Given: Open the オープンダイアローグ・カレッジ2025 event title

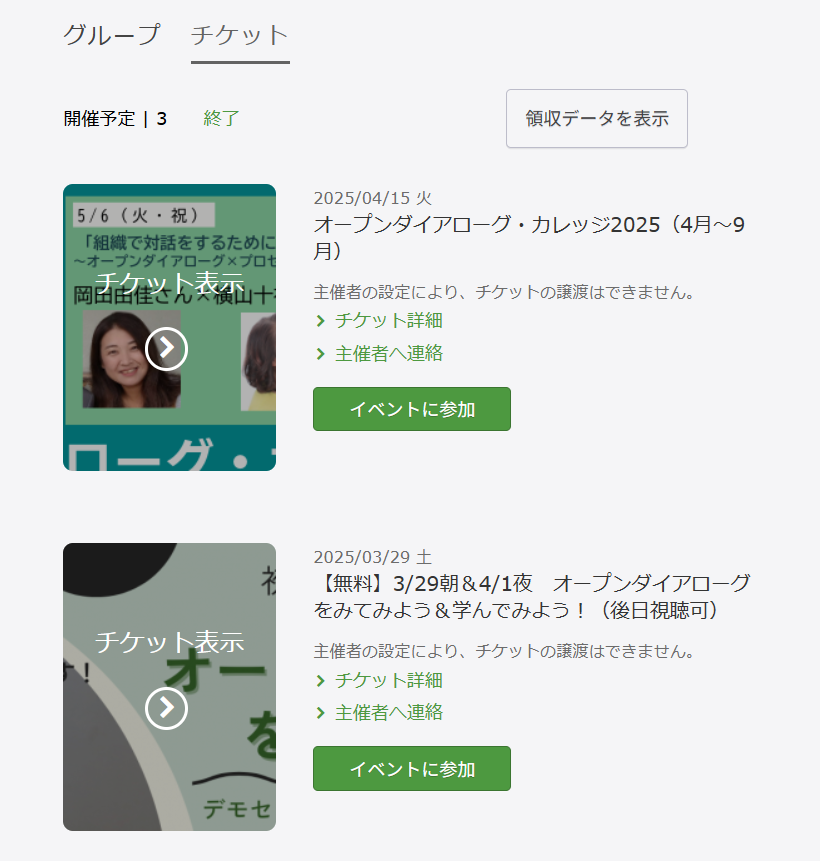Looking at the screenshot, I should [529, 238].
